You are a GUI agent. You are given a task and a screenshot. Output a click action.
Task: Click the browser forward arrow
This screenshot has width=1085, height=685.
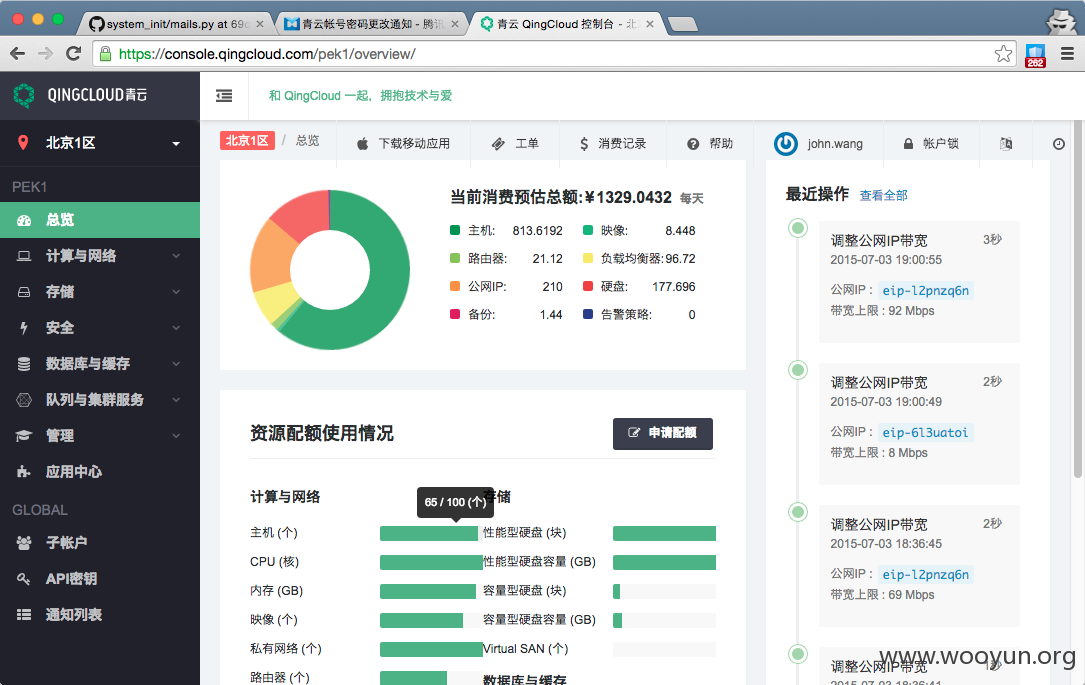coord(45,54)
